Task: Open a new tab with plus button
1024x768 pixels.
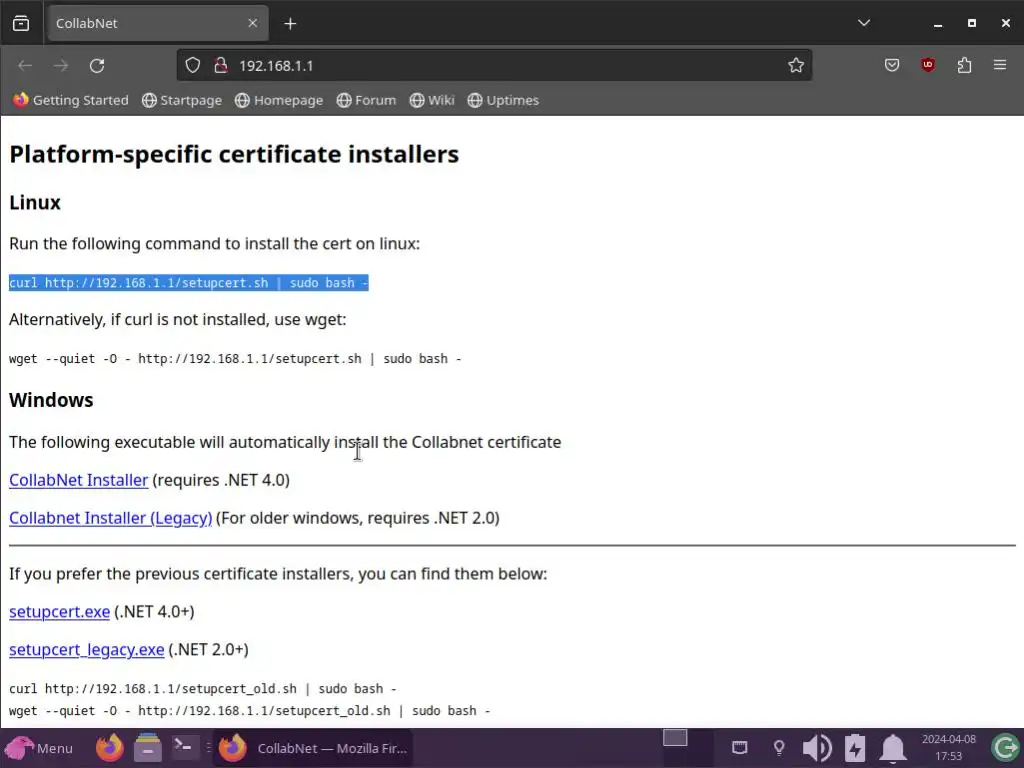Action: pyautogui.click(x=290, y=24)
